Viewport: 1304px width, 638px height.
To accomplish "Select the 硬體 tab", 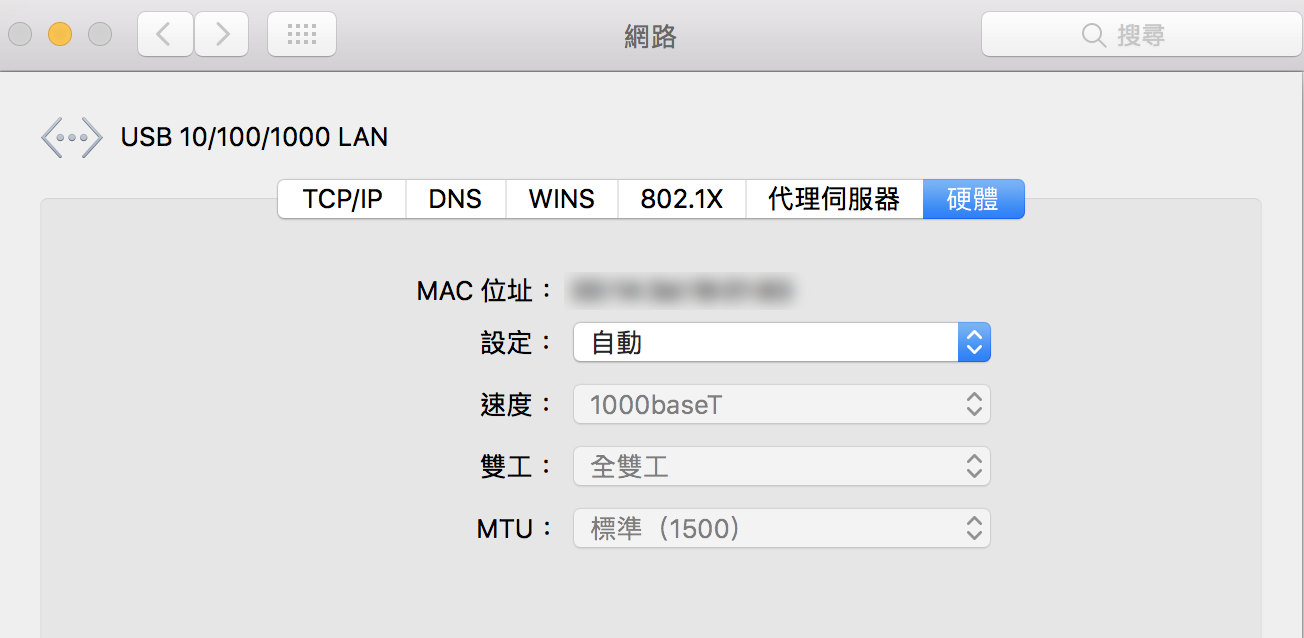I will [973, 199].
